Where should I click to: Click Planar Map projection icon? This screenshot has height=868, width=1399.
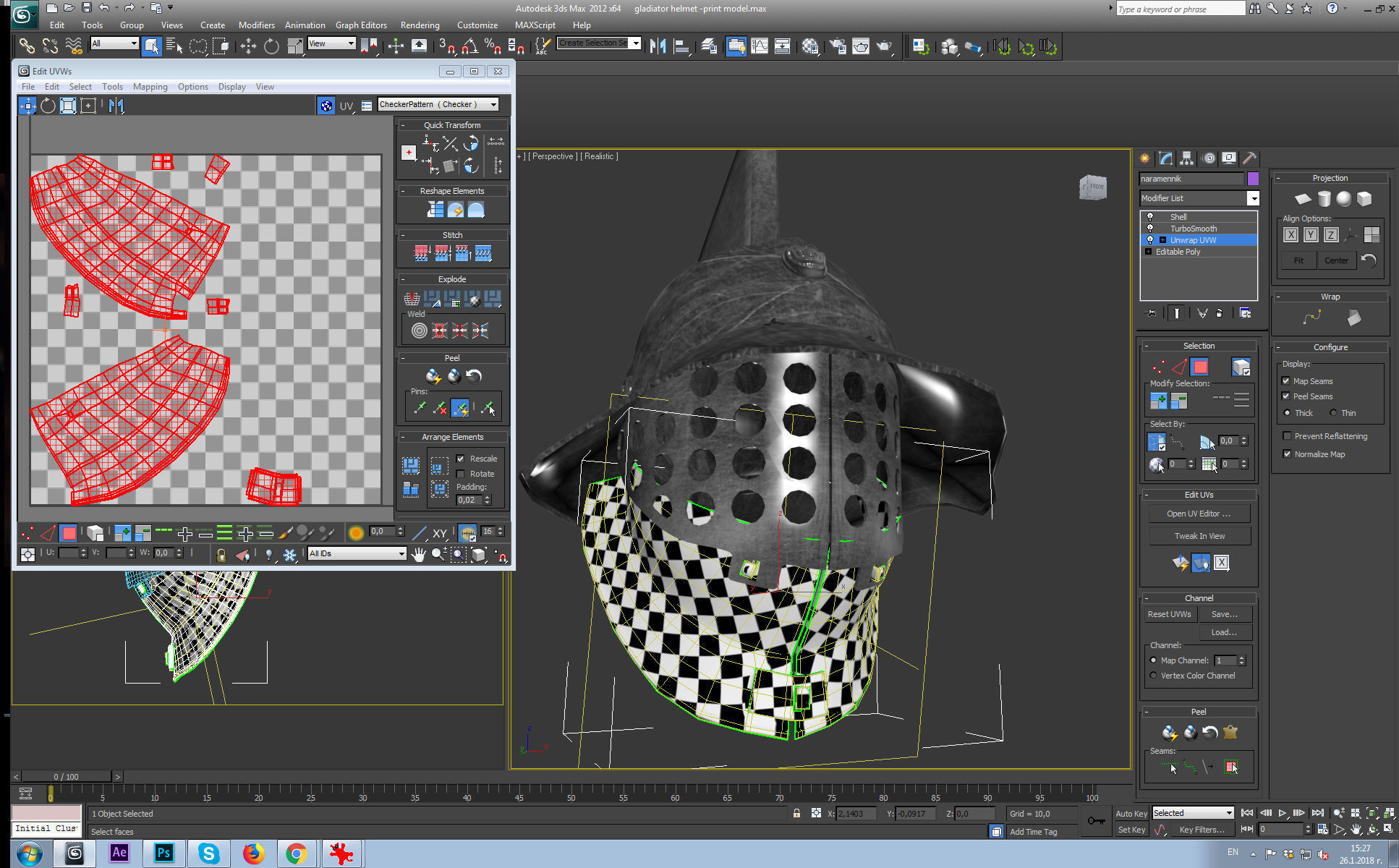(x=1303, y=199)
